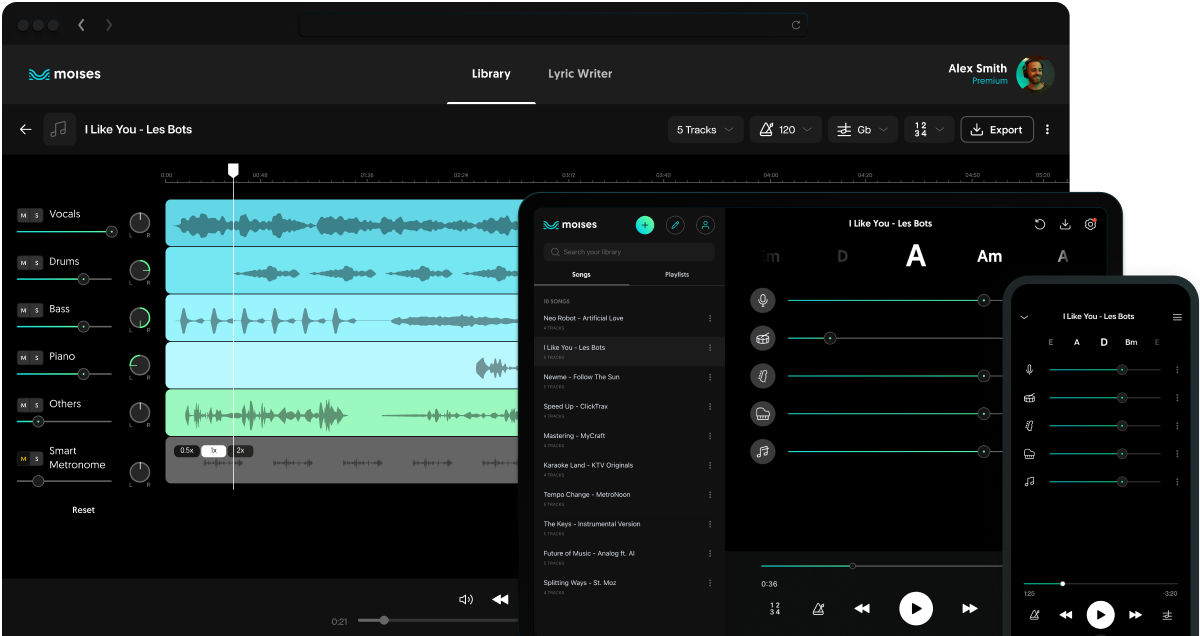Click the green add button in tablet library
Image resolution: width=1200 pixels, height=636 pixels.
(x=645, y=225)
